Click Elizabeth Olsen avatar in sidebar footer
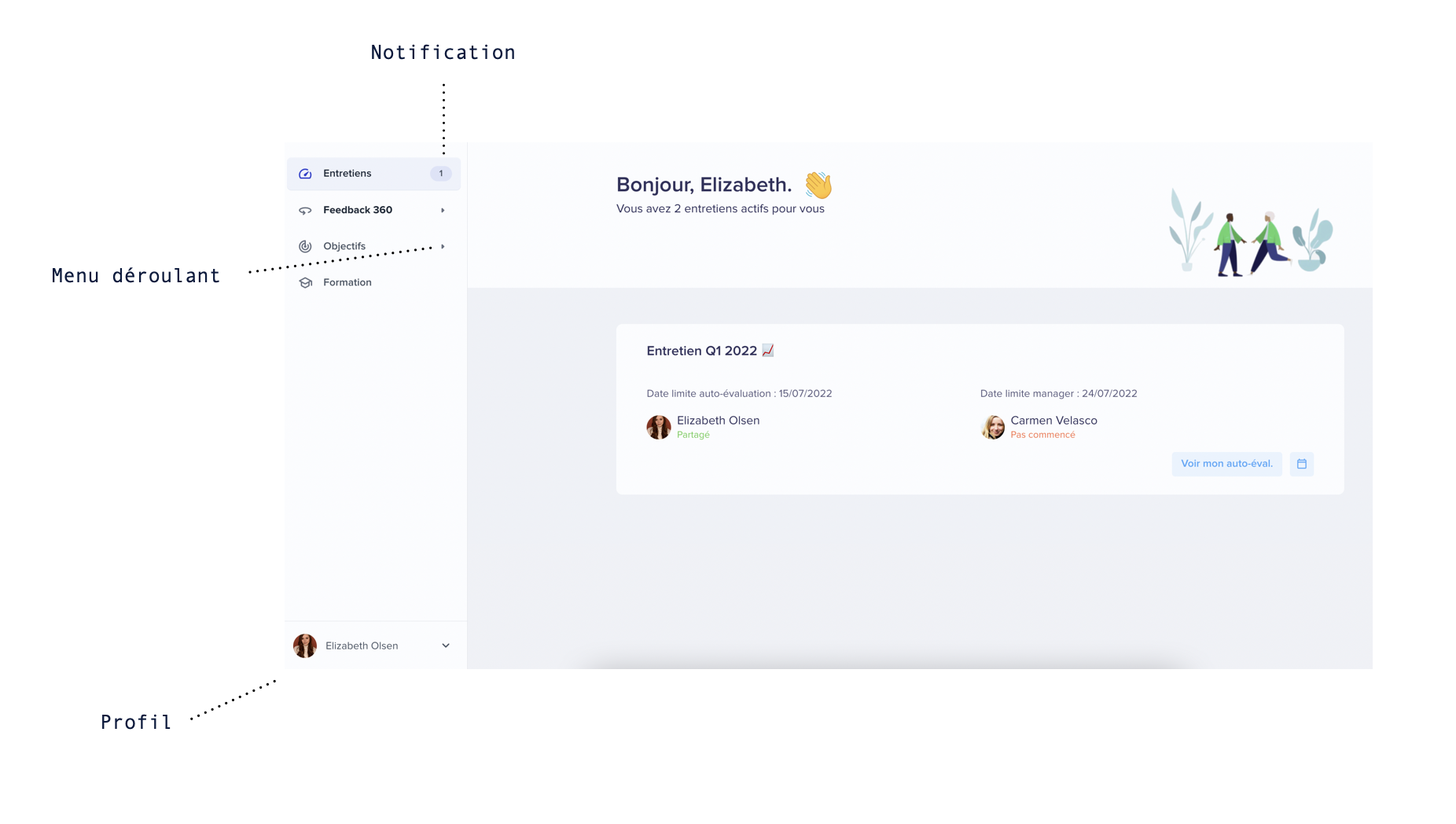The image size is (1456, 824). click(x=305, y=646)
